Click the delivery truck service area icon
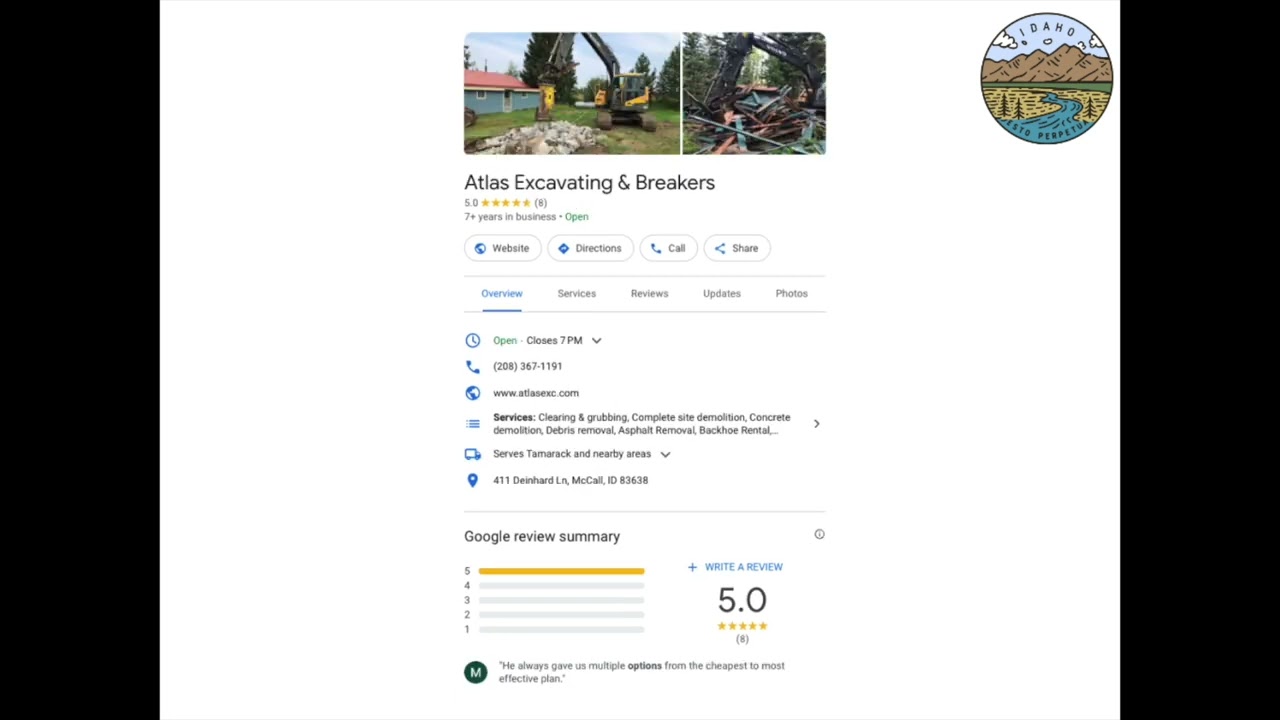1280x720 pixels. tap(473, 454)
